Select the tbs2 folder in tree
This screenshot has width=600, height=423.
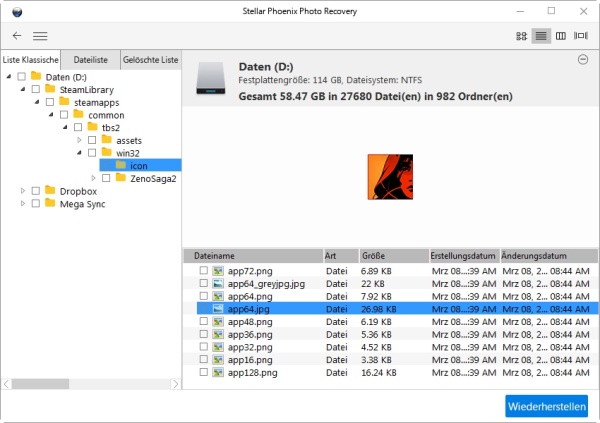point(111,127)
